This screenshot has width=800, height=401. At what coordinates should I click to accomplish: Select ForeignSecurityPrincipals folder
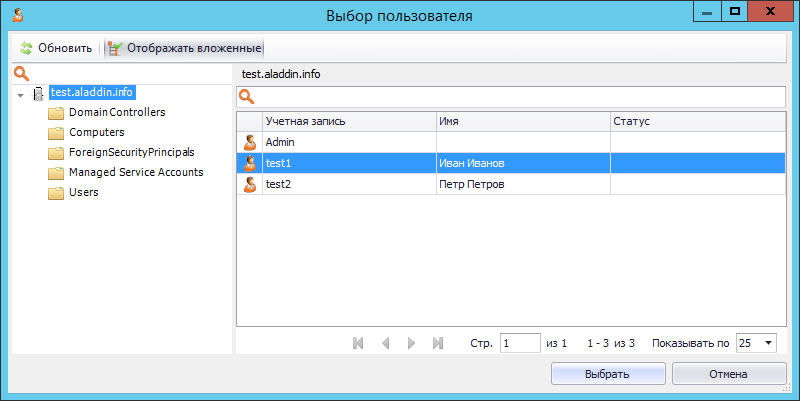tap(132, 152)
